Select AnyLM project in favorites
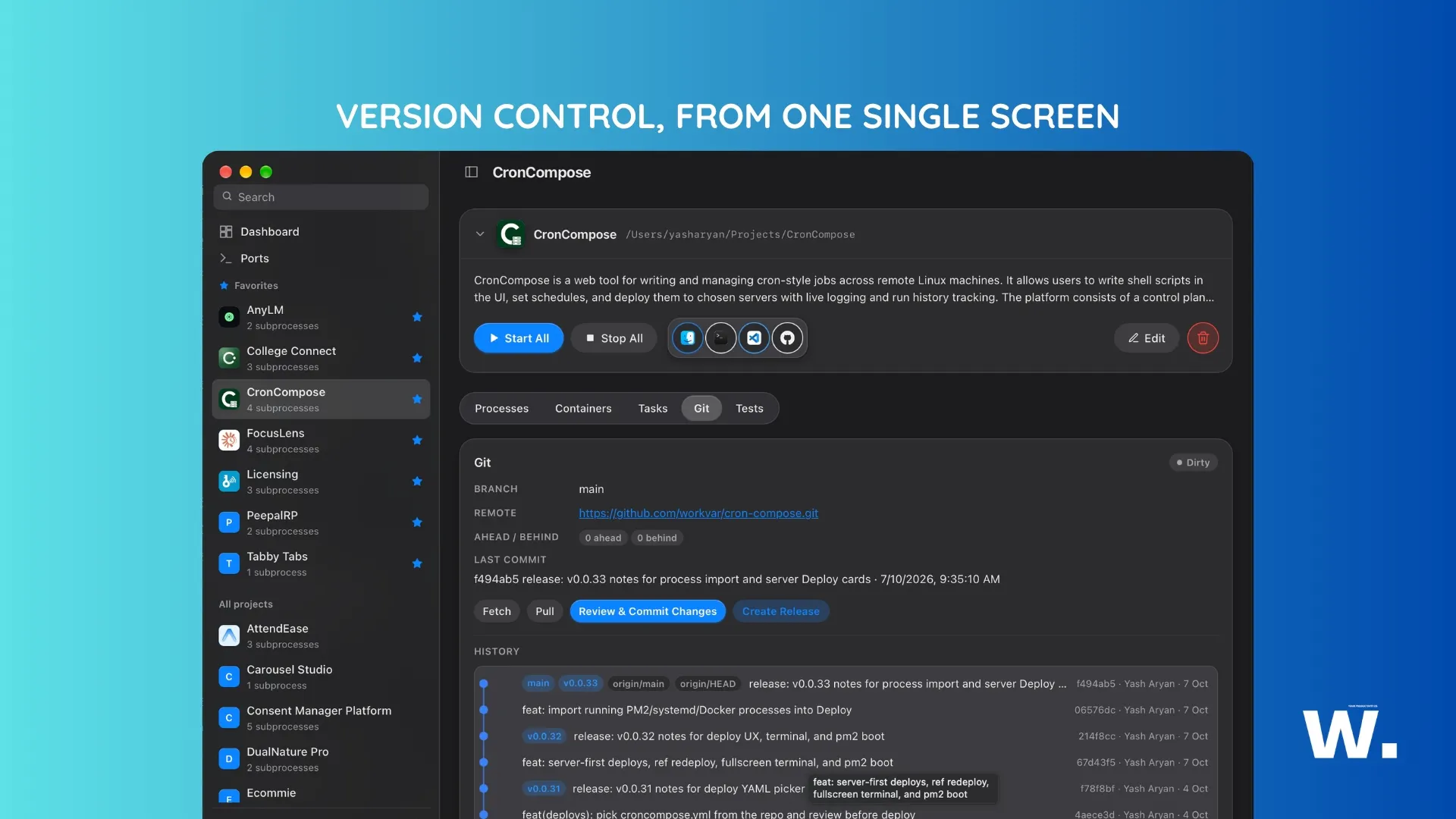1456x819 pixels. click(321, 317)
